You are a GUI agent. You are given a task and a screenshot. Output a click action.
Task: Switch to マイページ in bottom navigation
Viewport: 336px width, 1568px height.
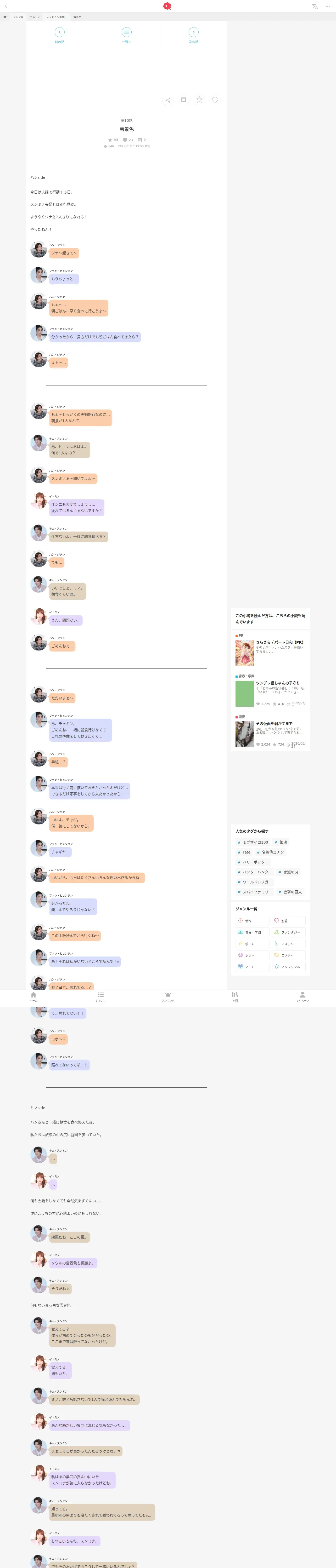tap(303, 997)
